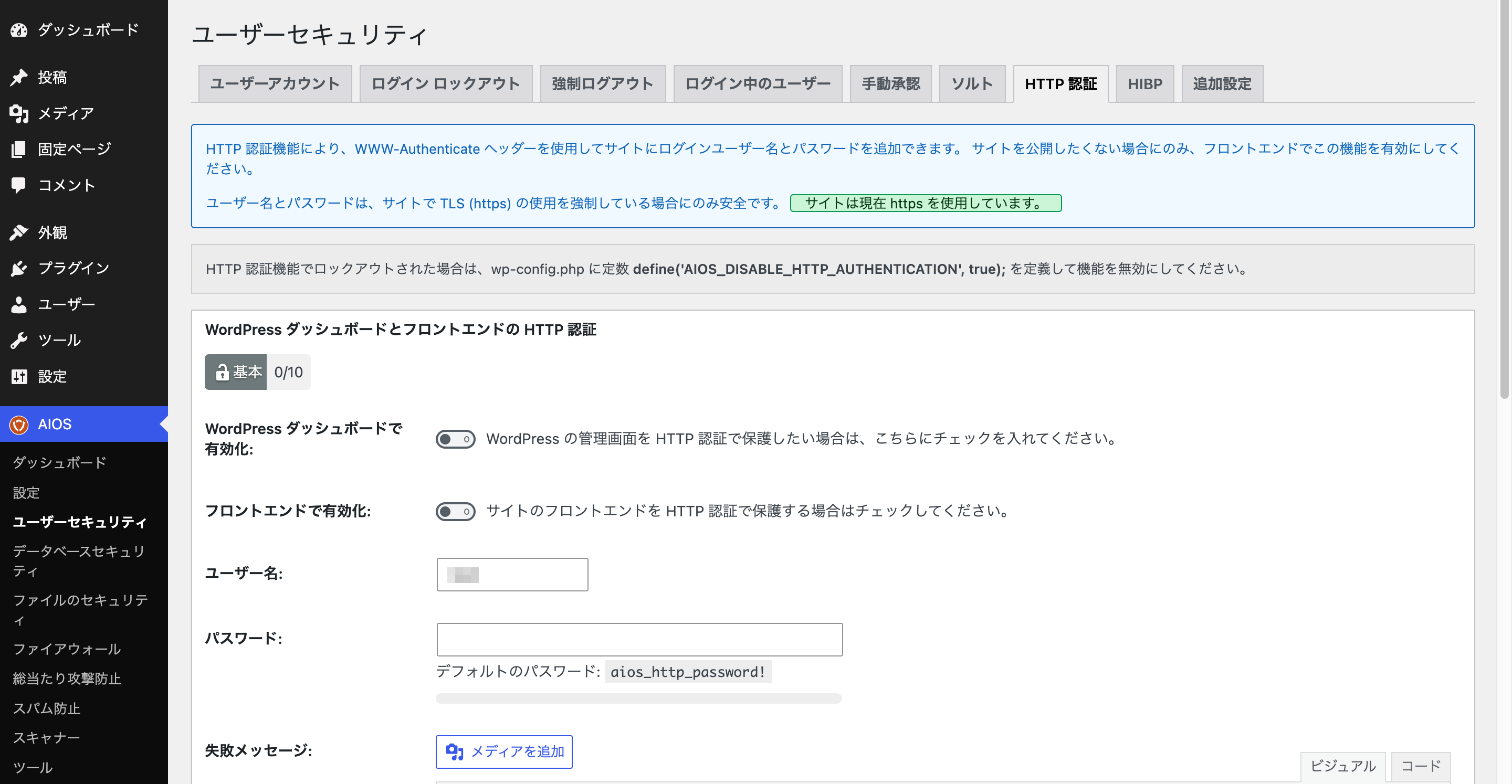Open ファイルのセキュリティ submenu

click(x=81, y=610)
